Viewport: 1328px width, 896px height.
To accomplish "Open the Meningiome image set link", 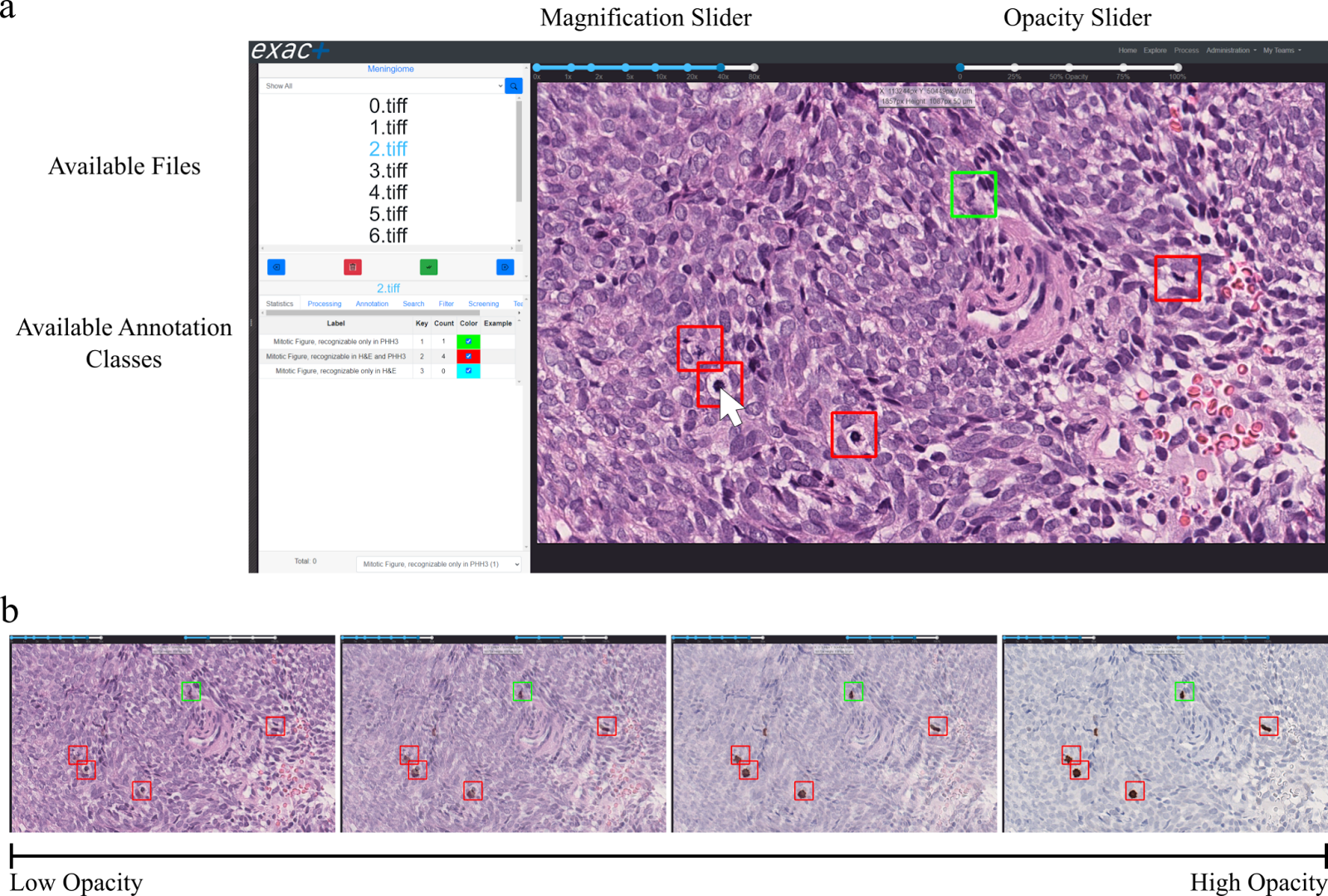I will [x=391, y=69].
